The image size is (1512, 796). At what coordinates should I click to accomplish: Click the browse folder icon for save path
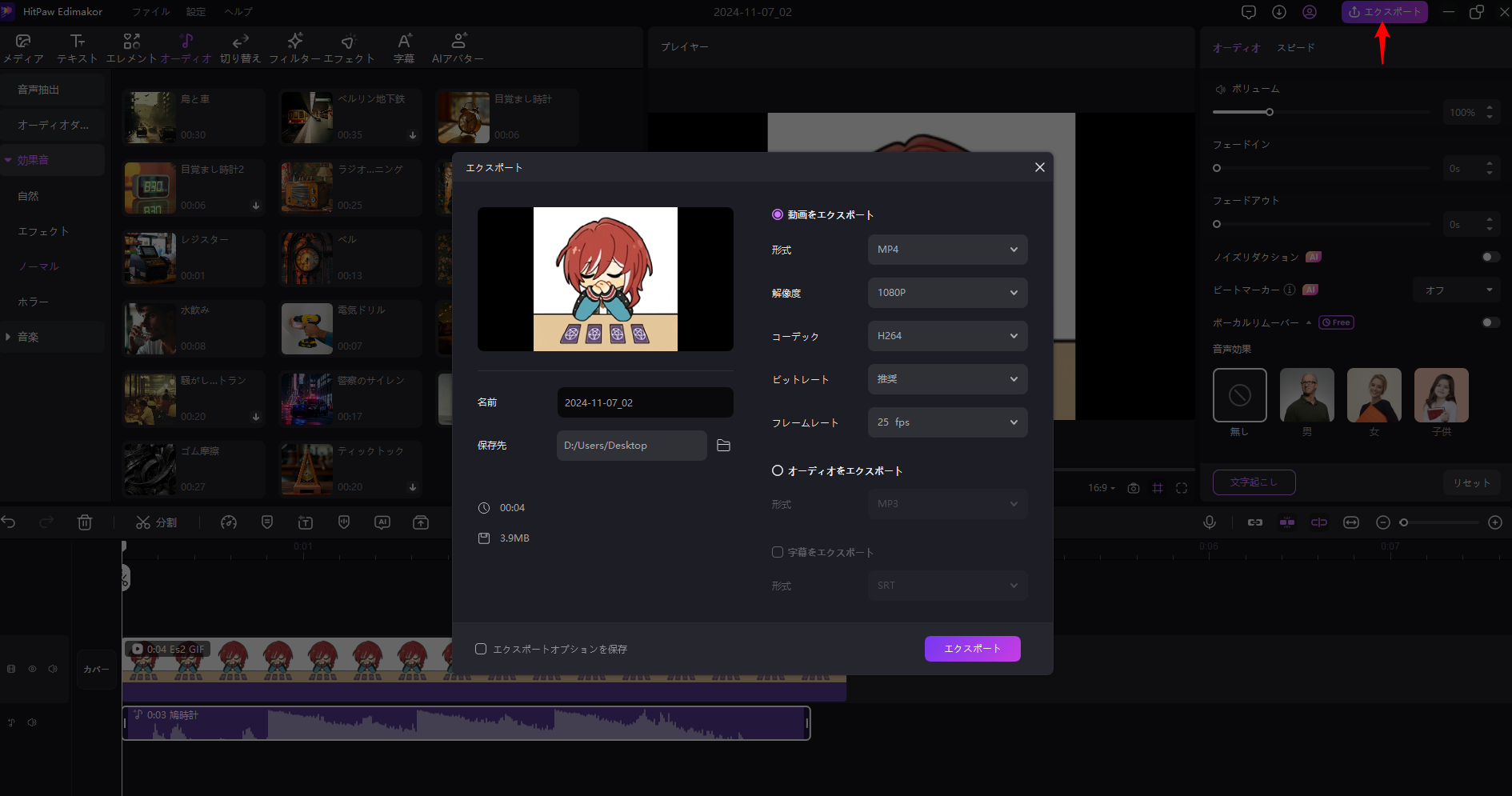(x=723, y=446)
